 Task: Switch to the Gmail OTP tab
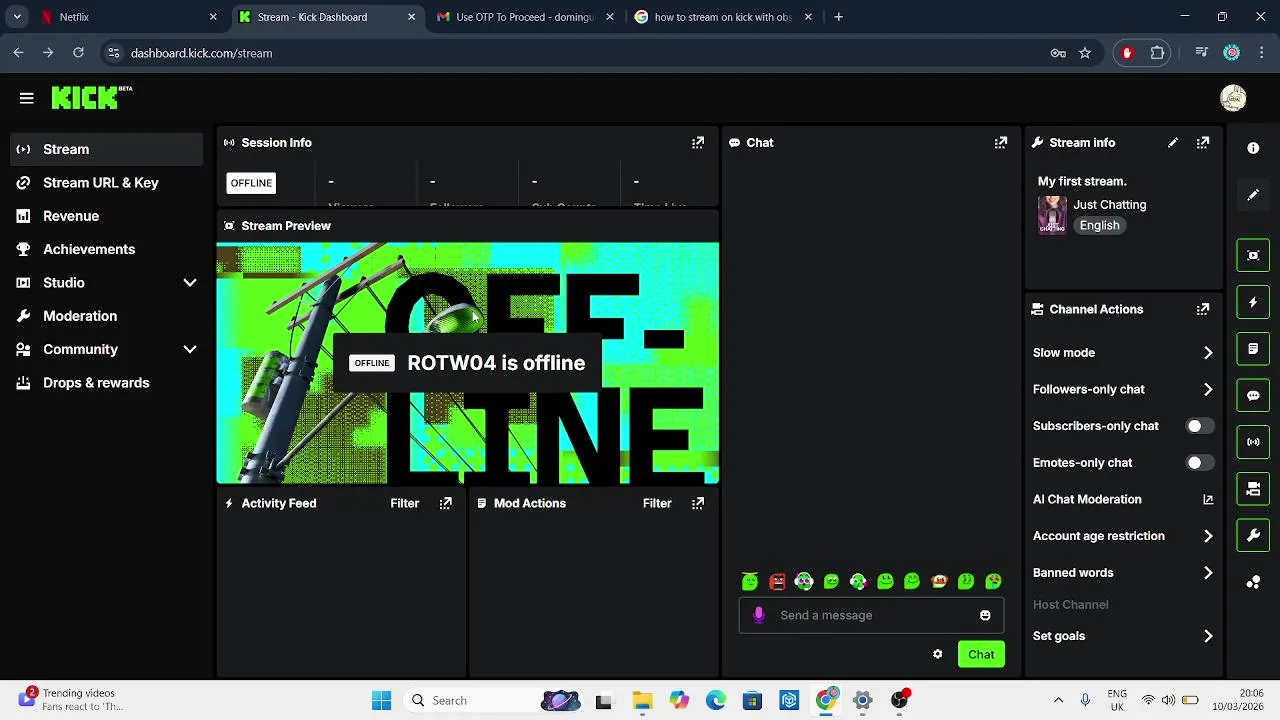pyautogui.click(x=525, y=17)
